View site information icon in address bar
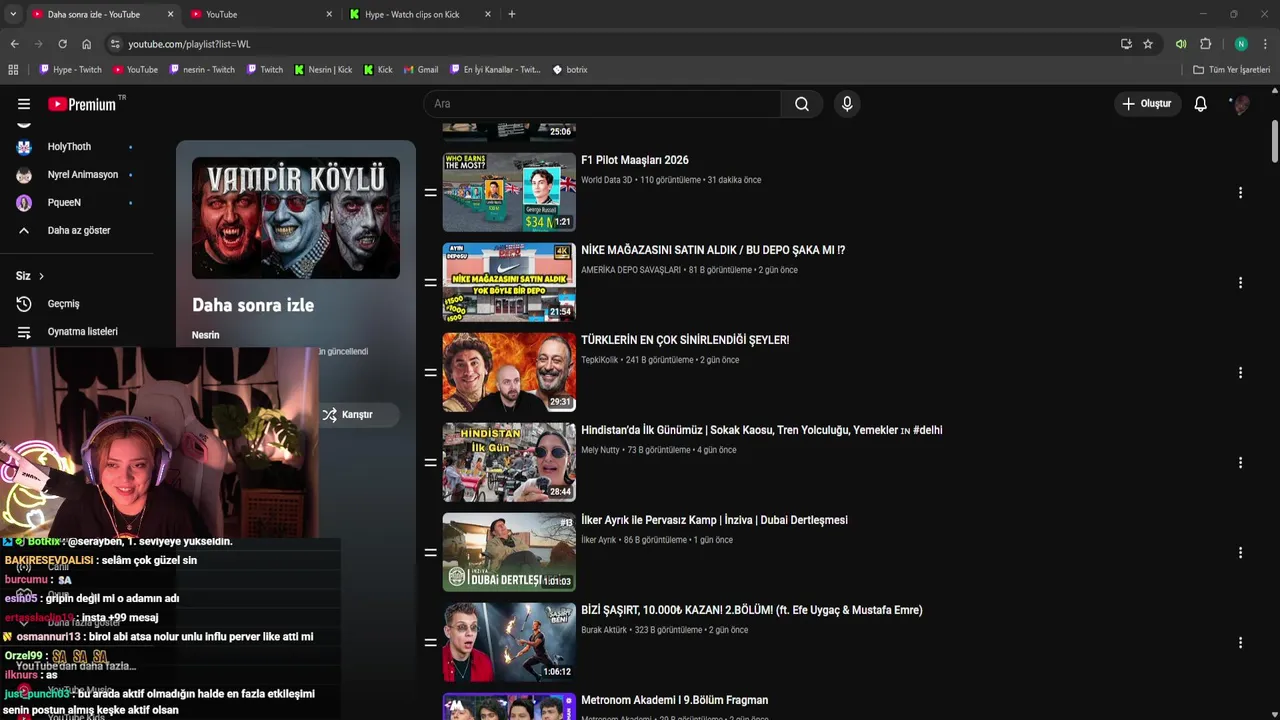The height and width of the screenshot is (720, 1280). tap(115, 44)
